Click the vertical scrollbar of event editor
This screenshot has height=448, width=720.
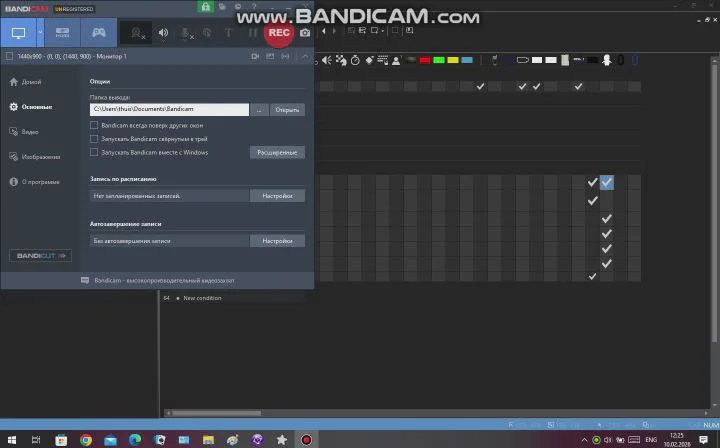click(x=714, y=201)
